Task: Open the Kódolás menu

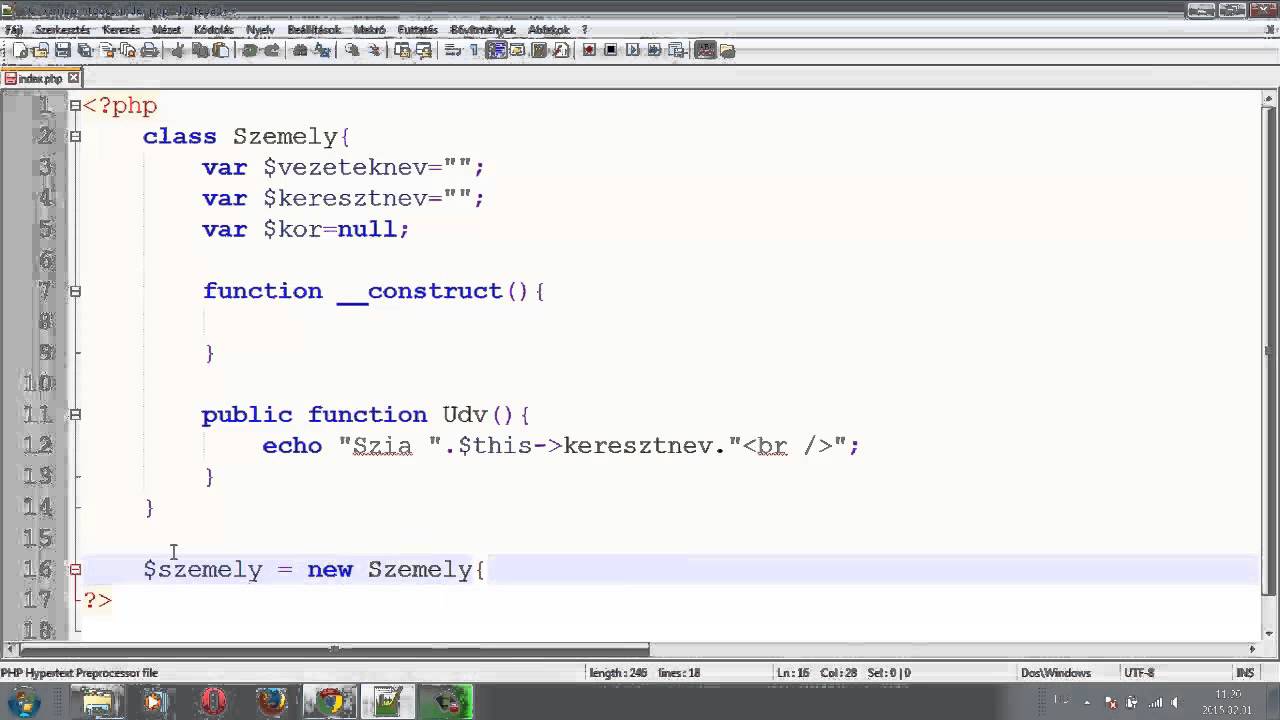Action: tap(213, 30)
